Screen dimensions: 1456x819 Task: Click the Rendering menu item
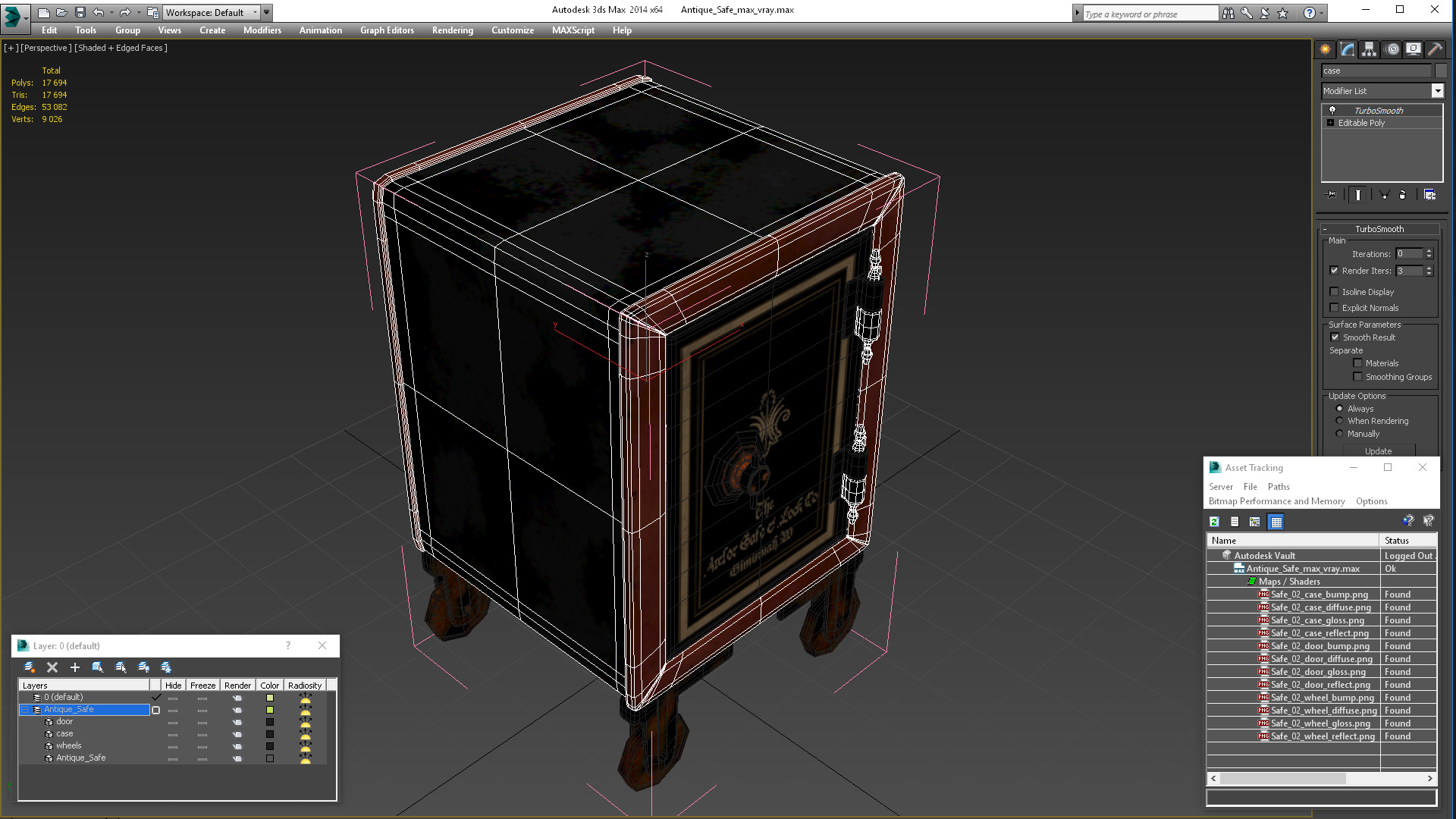click(452, 30)
